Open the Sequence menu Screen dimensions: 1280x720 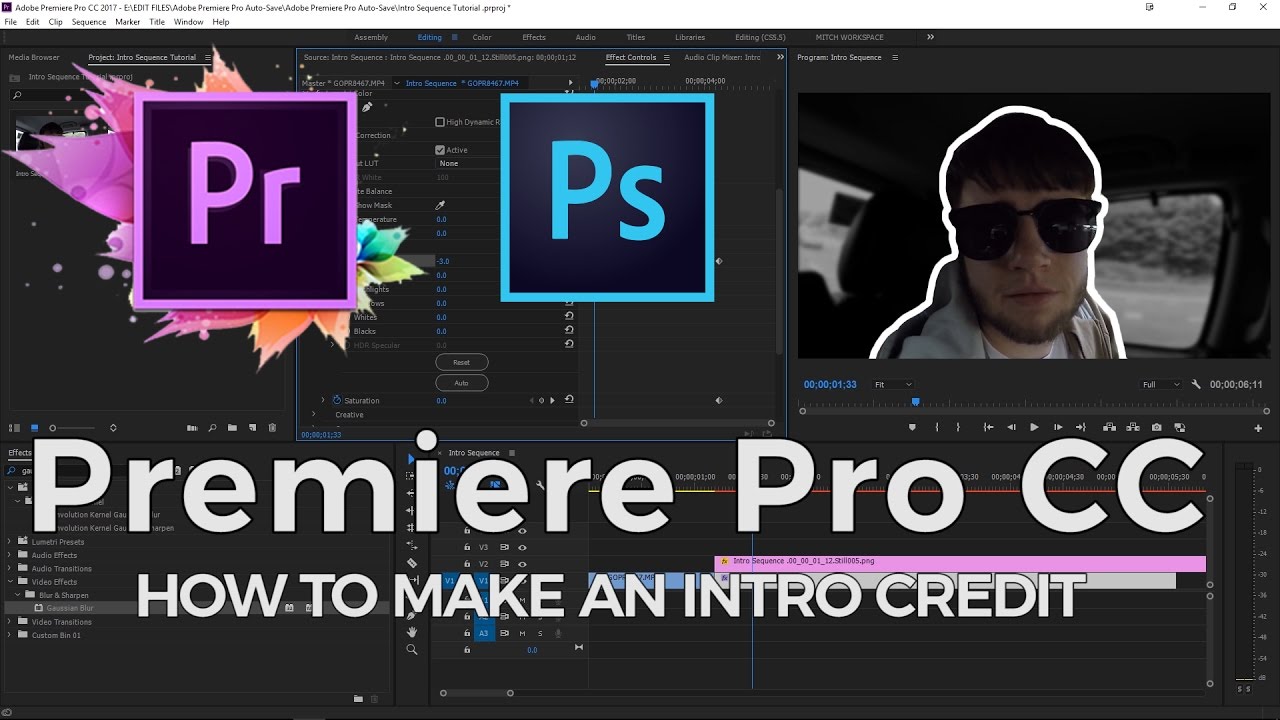click(89, 21)
